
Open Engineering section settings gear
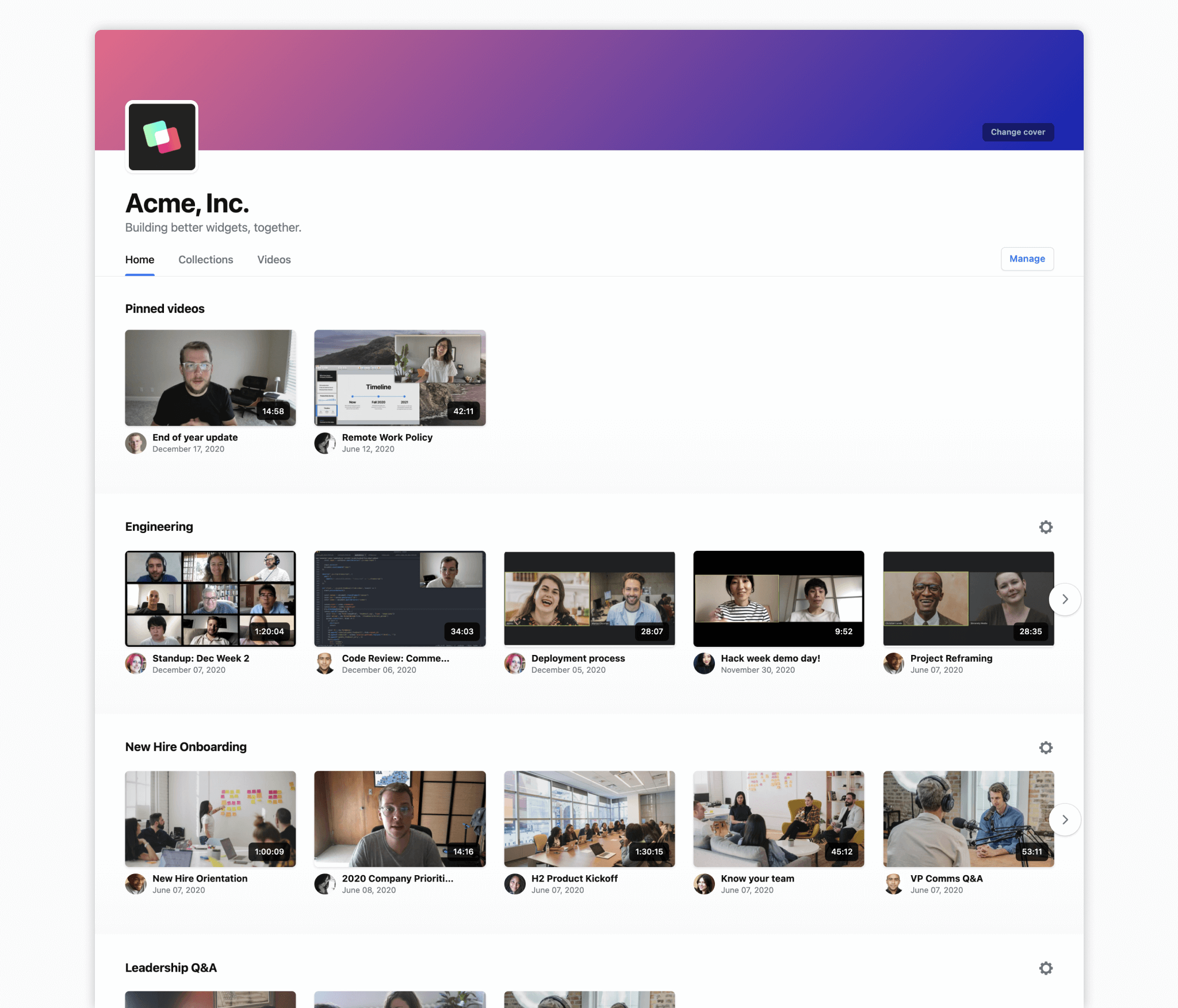[1045, 527]
